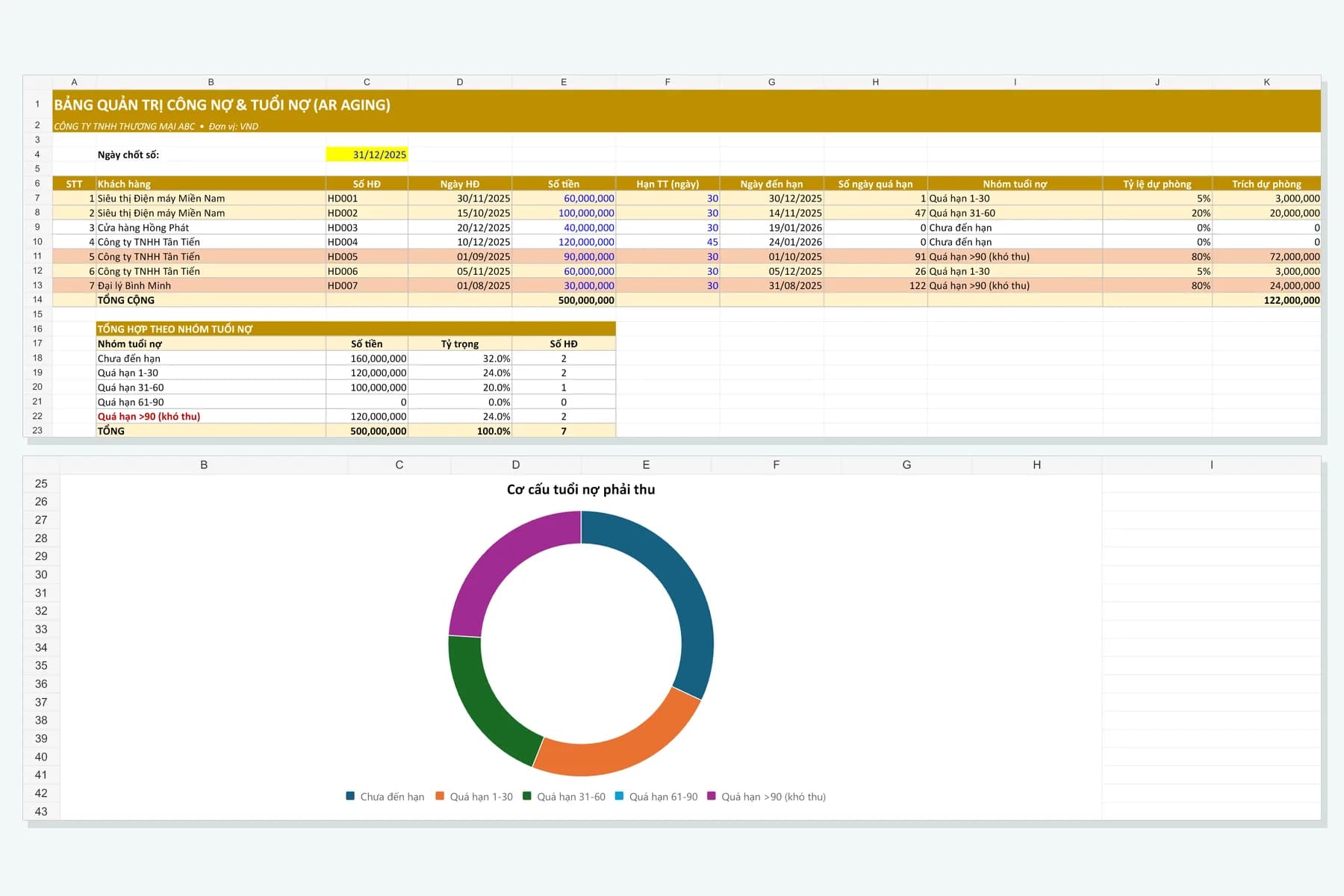Click the 'Hạn TT (ngày)' heading cell
The width and height of the screenshot is (1344, 896).
pos(668,184)
